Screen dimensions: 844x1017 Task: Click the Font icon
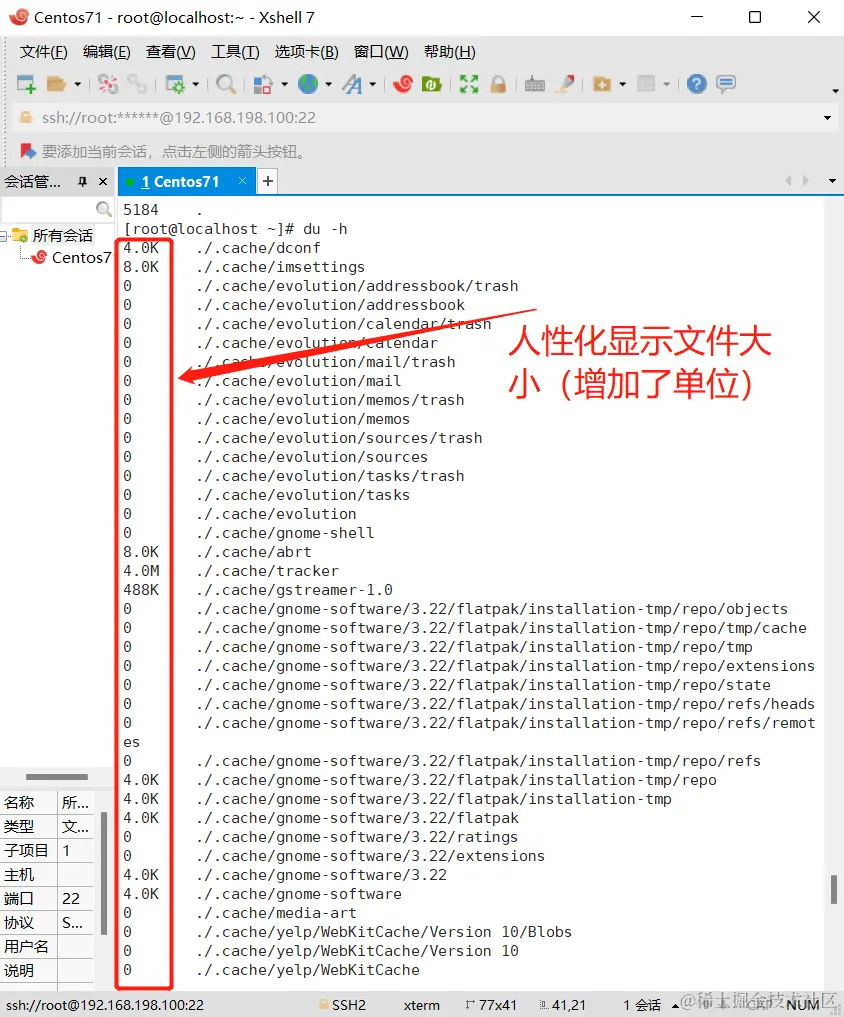click(352, 84)
